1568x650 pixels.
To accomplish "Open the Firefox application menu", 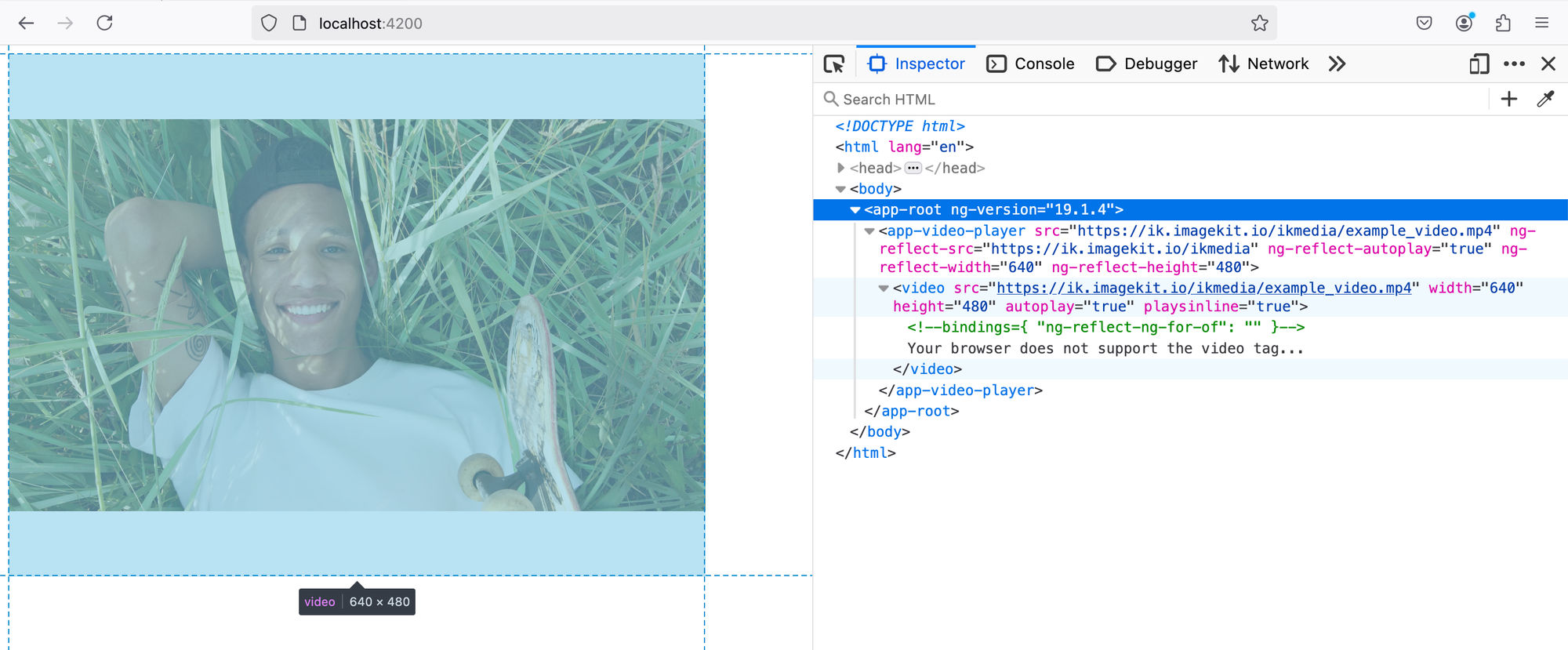I will click(1541, 24).
